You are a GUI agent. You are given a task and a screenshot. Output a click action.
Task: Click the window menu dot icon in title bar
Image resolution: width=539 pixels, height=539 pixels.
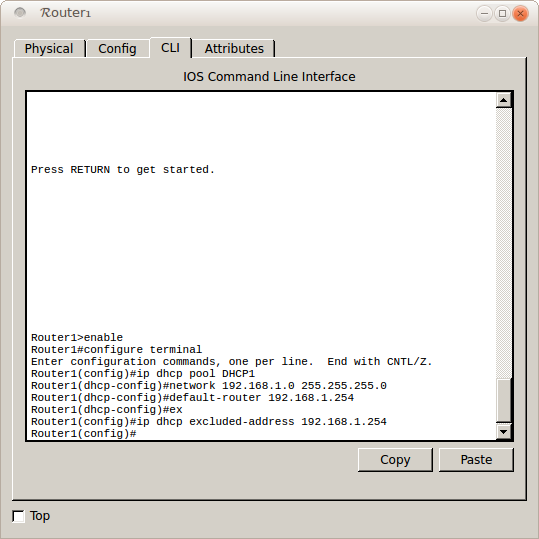coord(20,12)
